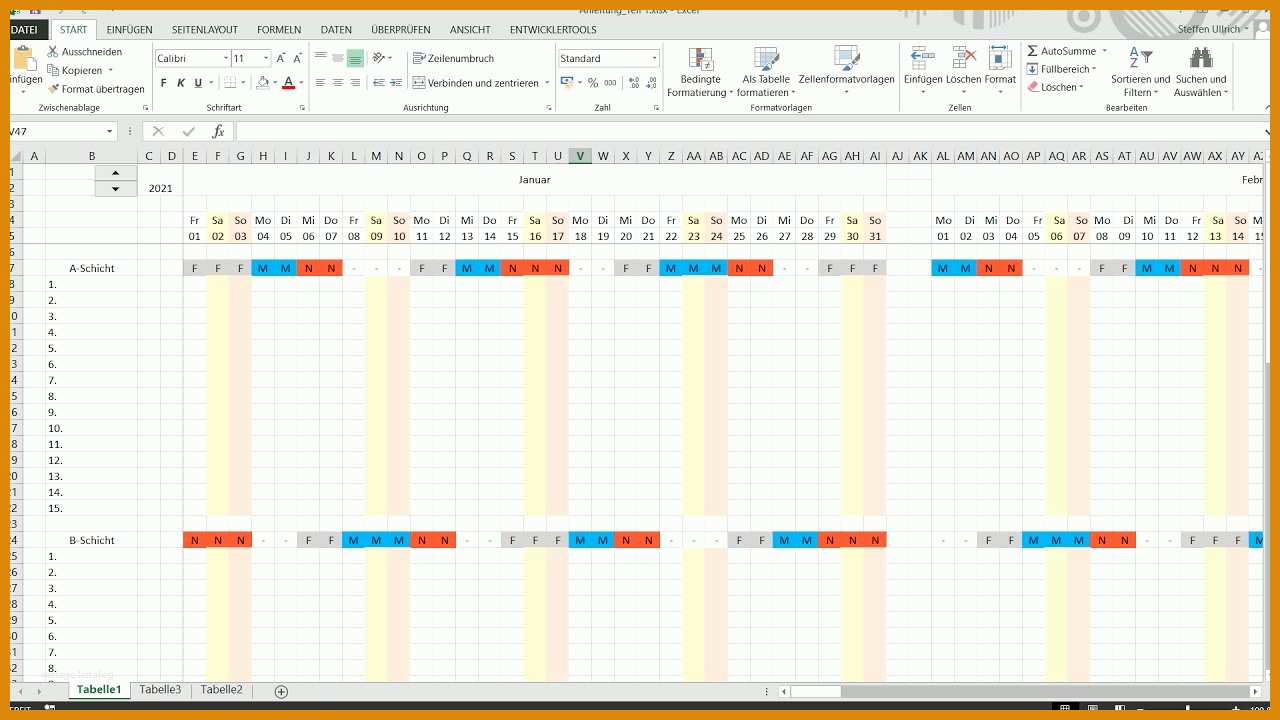1280x720 pixels.
Task: Activate Format übertragen paintbrush
Action: click(x=53, y=89)
